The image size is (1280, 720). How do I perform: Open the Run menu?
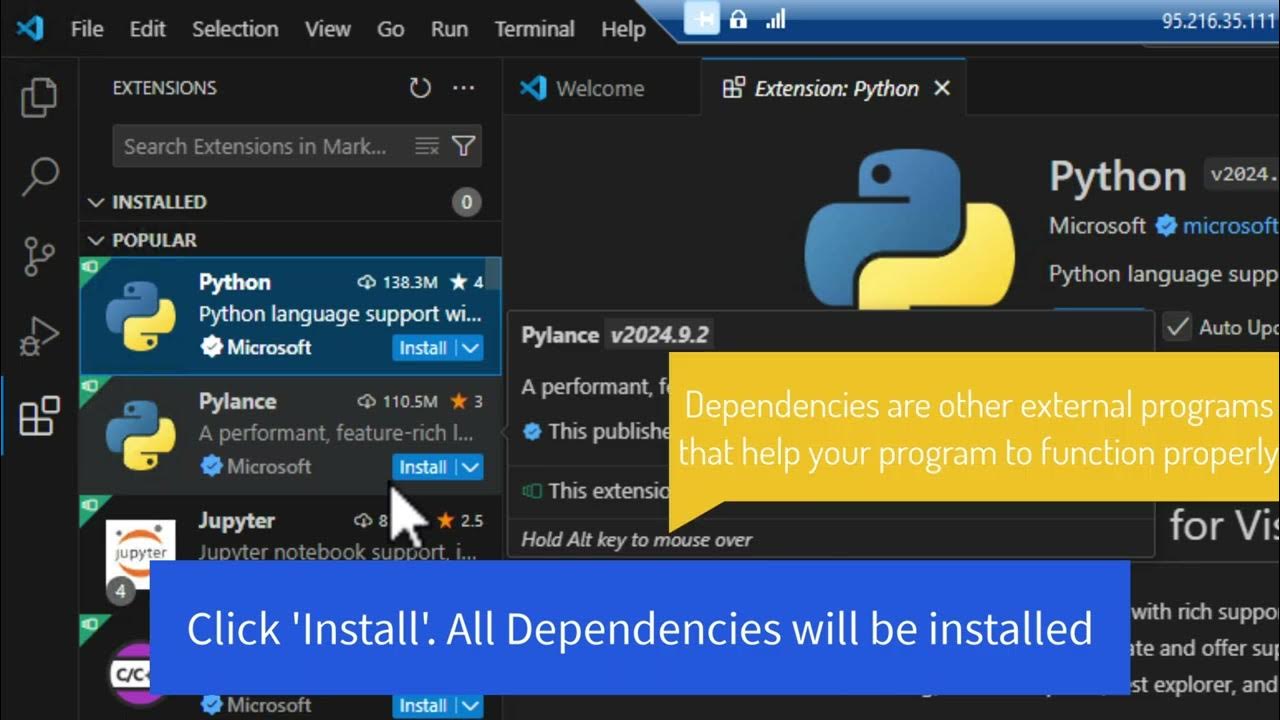449,29
